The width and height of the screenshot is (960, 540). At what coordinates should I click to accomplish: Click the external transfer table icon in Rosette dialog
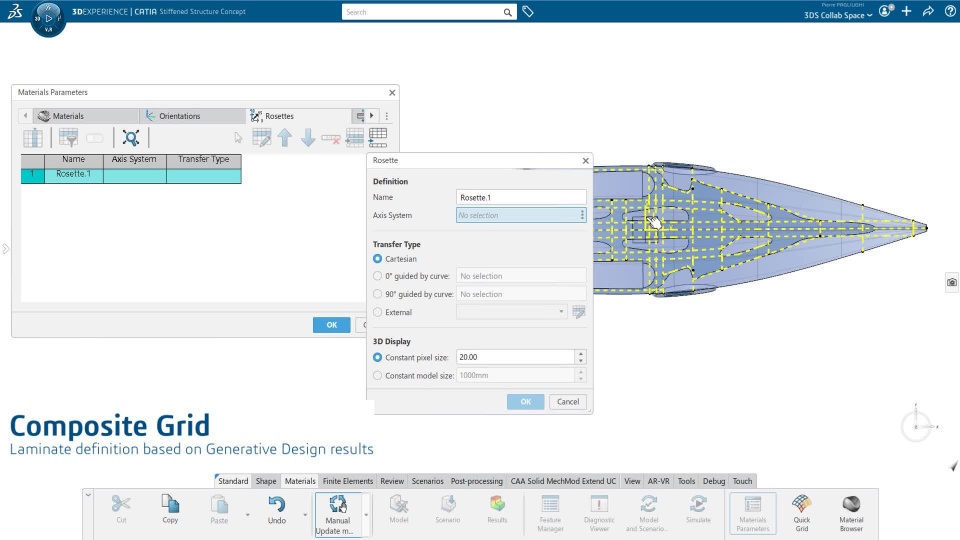[x=579, y=312]
